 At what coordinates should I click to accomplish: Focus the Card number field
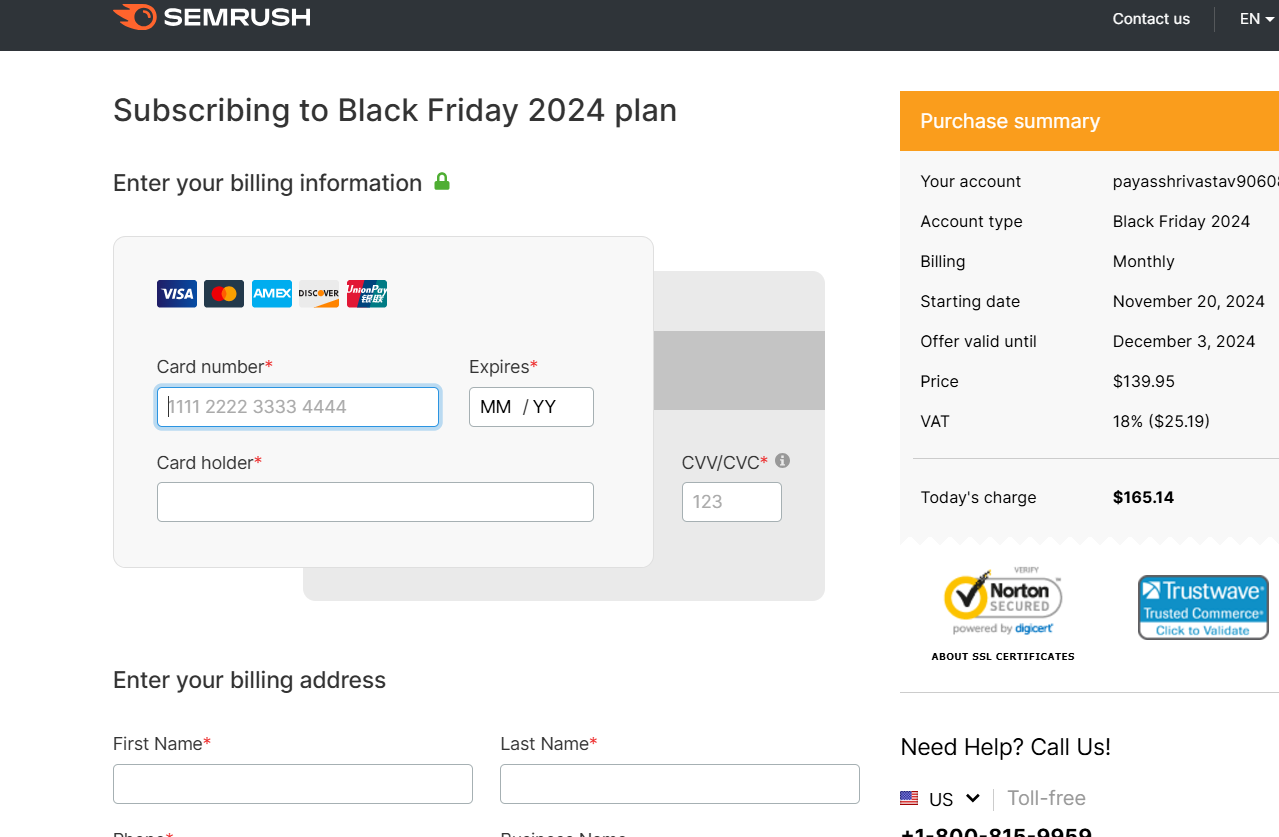298,407
